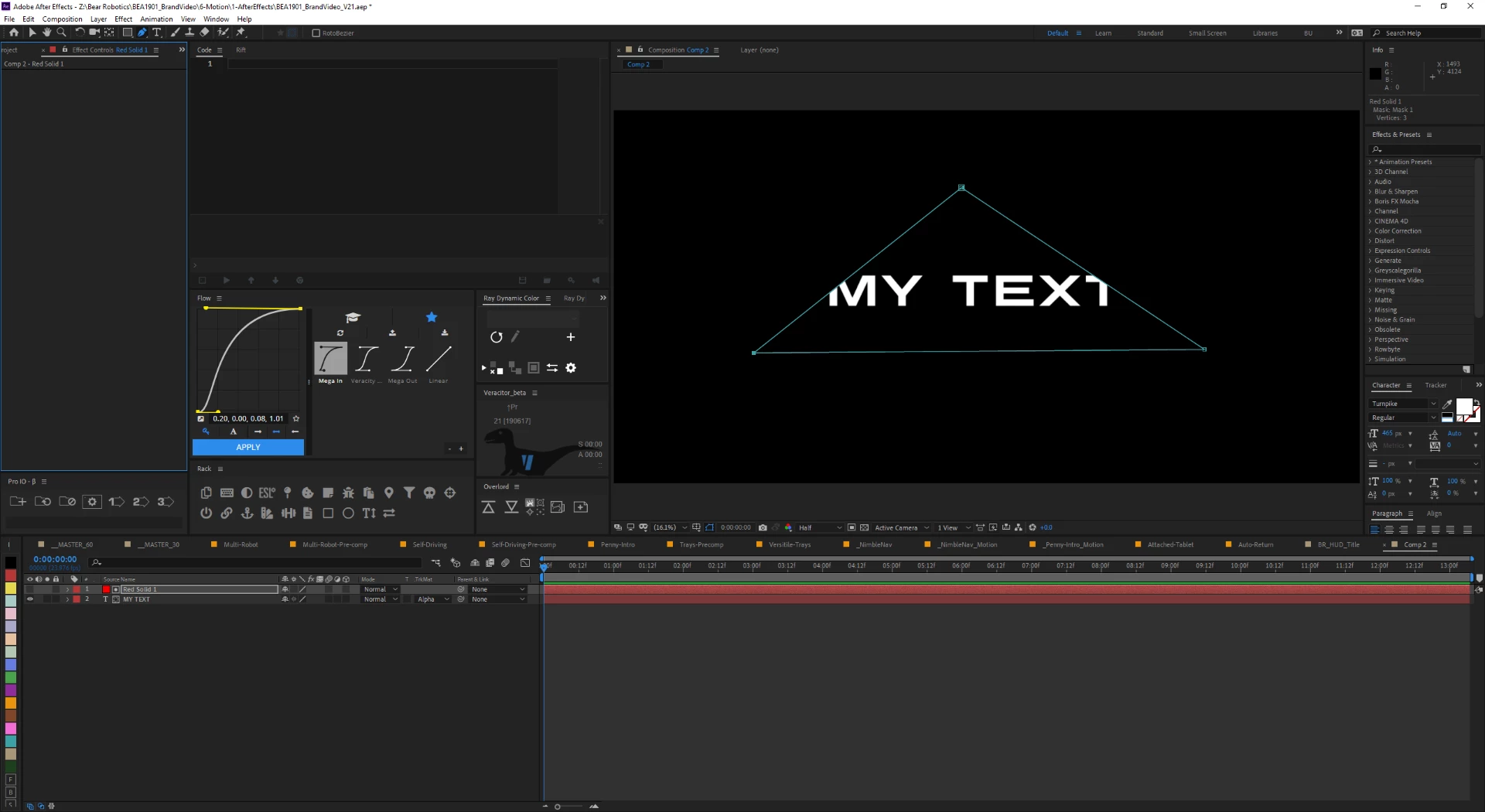Viewport: 1485px width, 812px height.
Task: Select the Hand tool in the toolbar
Action: (x=47, y=32)
